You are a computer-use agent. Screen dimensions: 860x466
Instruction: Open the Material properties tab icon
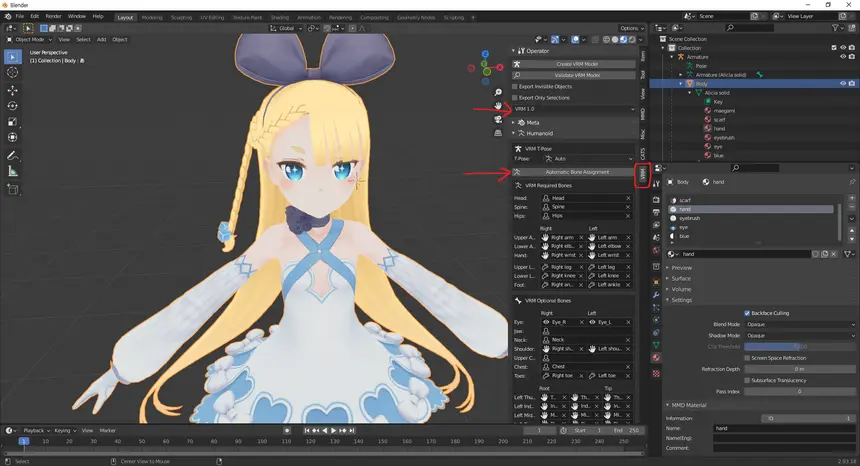(x=656, y=357)
